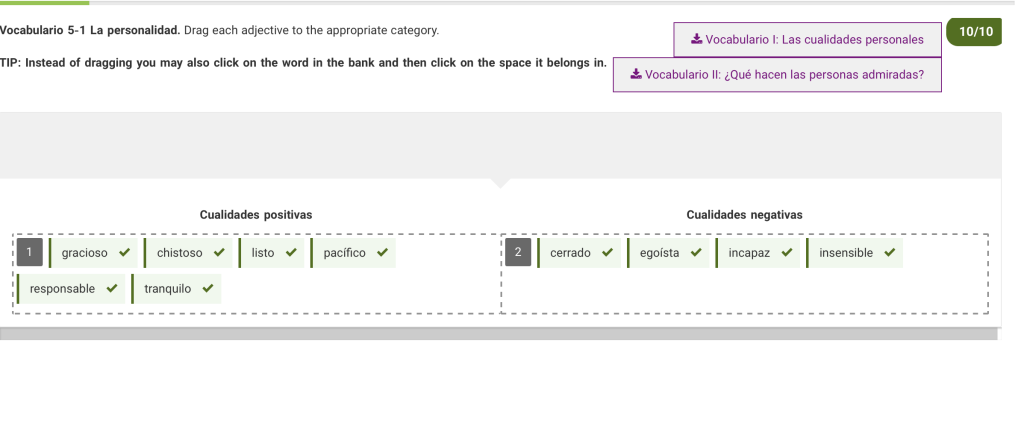Click the 10/10 score badge
Screen dimensions: 1024x423
pyautogui.click(x=974, y=31)
